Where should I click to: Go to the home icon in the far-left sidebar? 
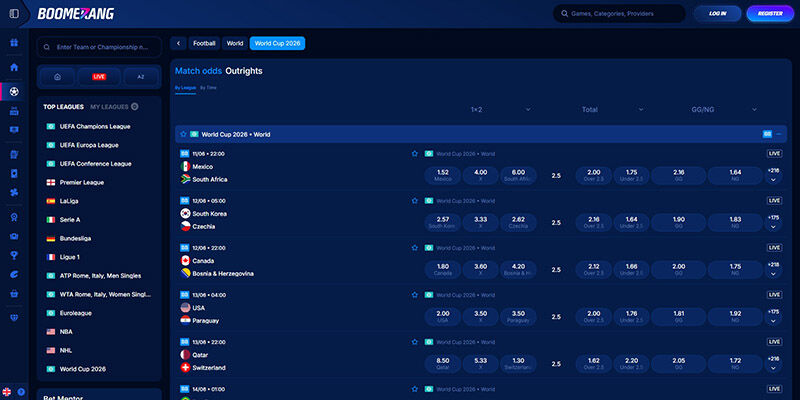pos(14,67)
